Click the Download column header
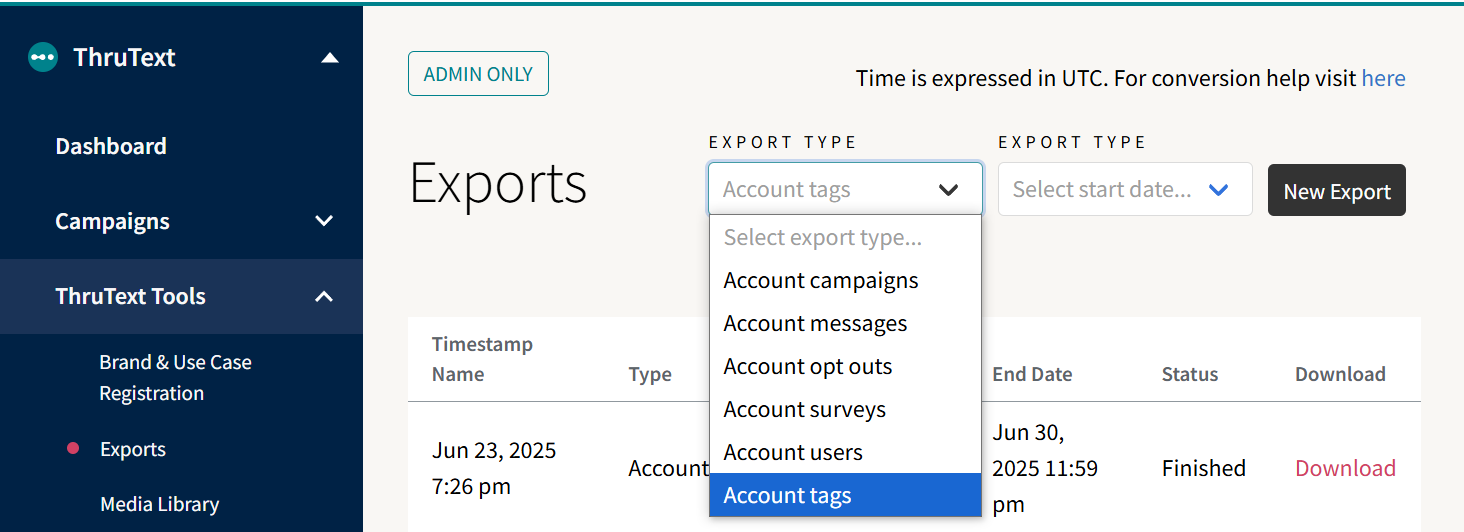Image resolution: width=1464 pixels, height=532 pixels. (x=1340, y=374)
